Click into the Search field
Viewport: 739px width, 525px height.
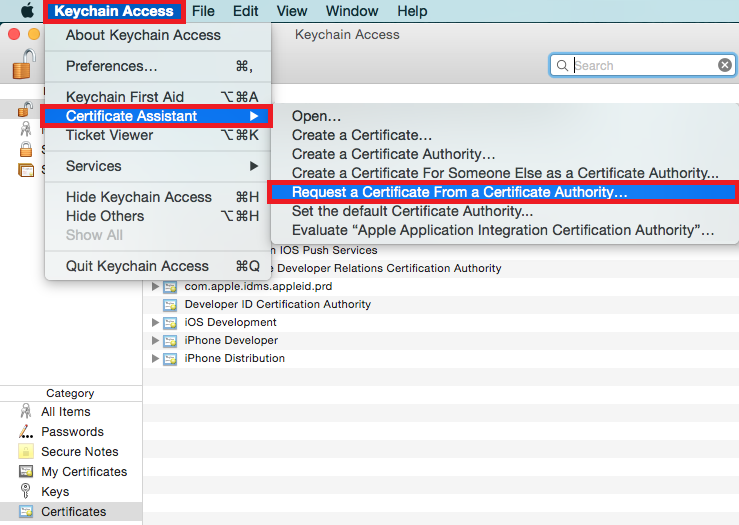[643, 65]
